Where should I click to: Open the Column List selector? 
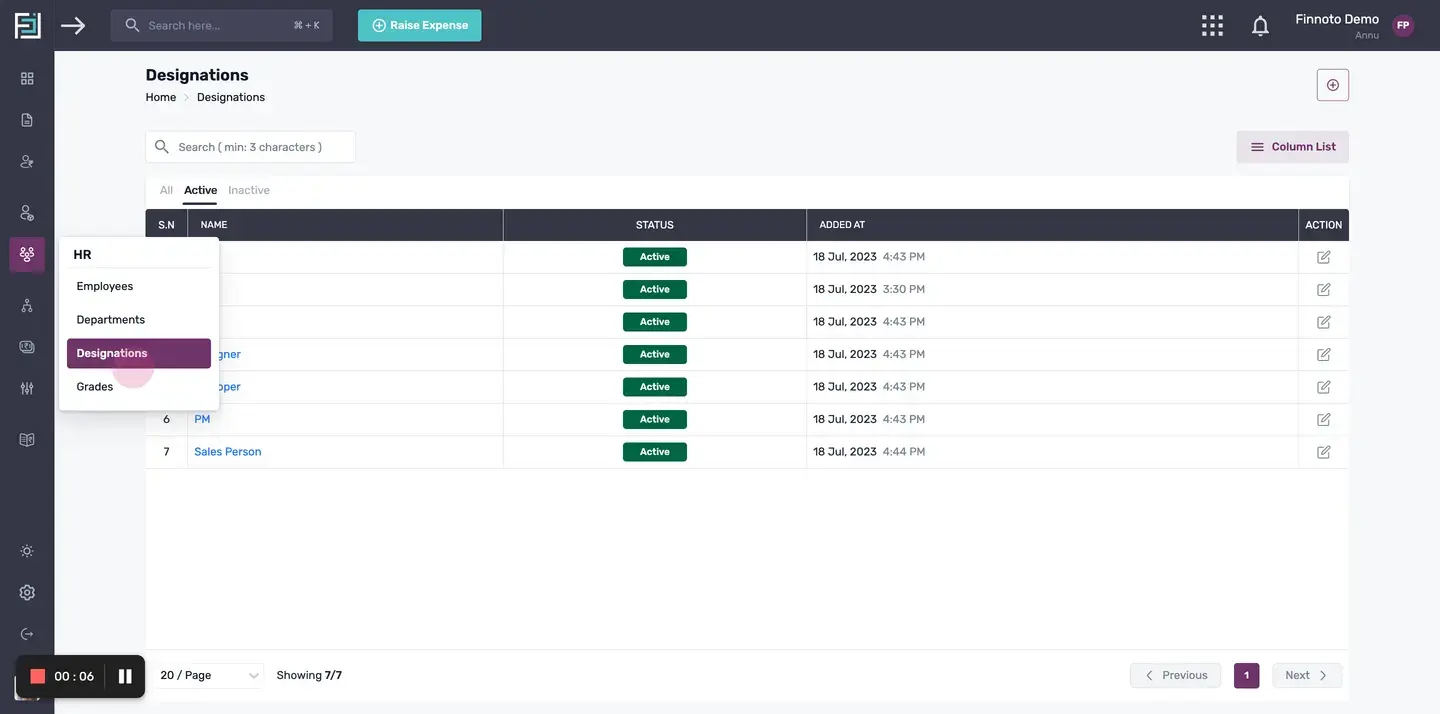pos(1293,147)
